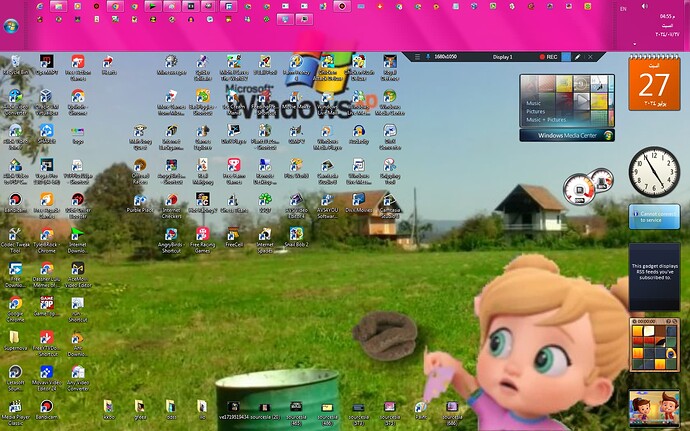Screen dimensions: 690x431
Task: Open the Letasoft Sound Booster shortcut
Action: 15,378
